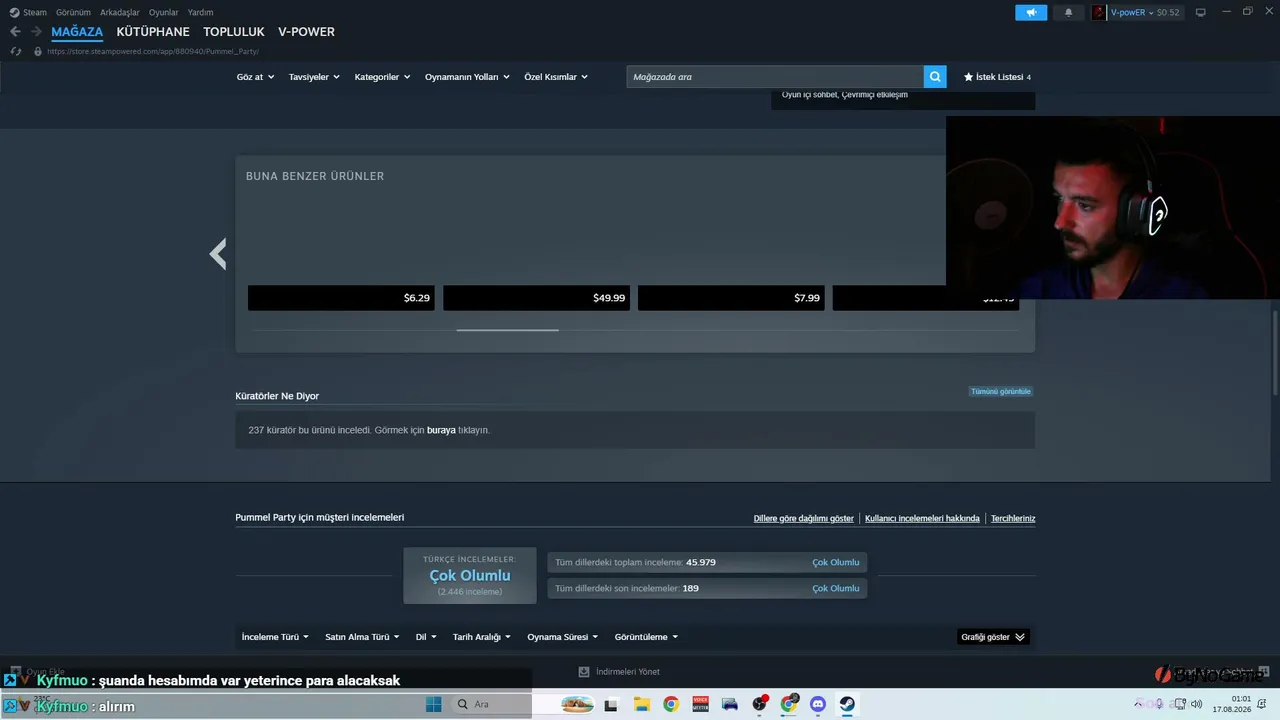The width and height of the screenshot is (1280, 720).
Task: Click the padlock icon beside the URL
Action: [x=38, y=51]
